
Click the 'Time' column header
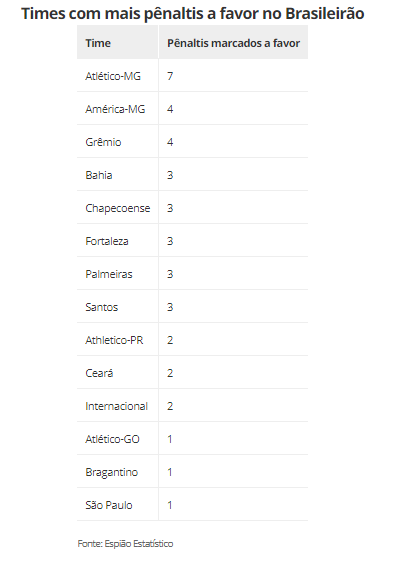(98, 43)
